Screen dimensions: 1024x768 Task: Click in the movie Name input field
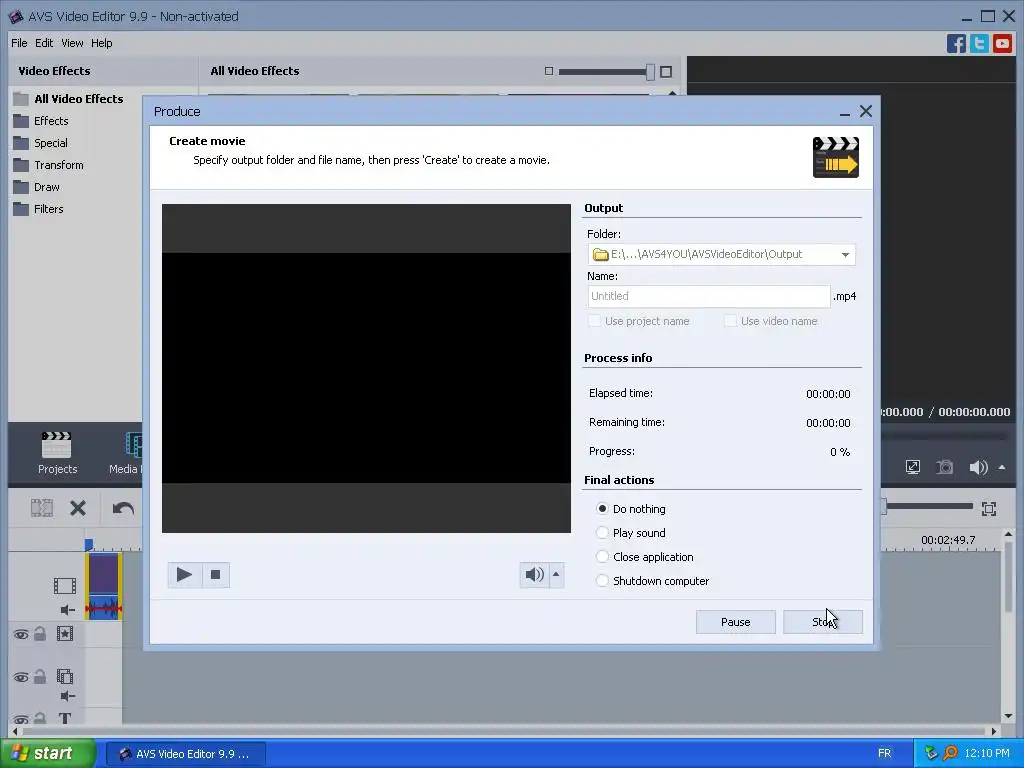pos(709,296)
